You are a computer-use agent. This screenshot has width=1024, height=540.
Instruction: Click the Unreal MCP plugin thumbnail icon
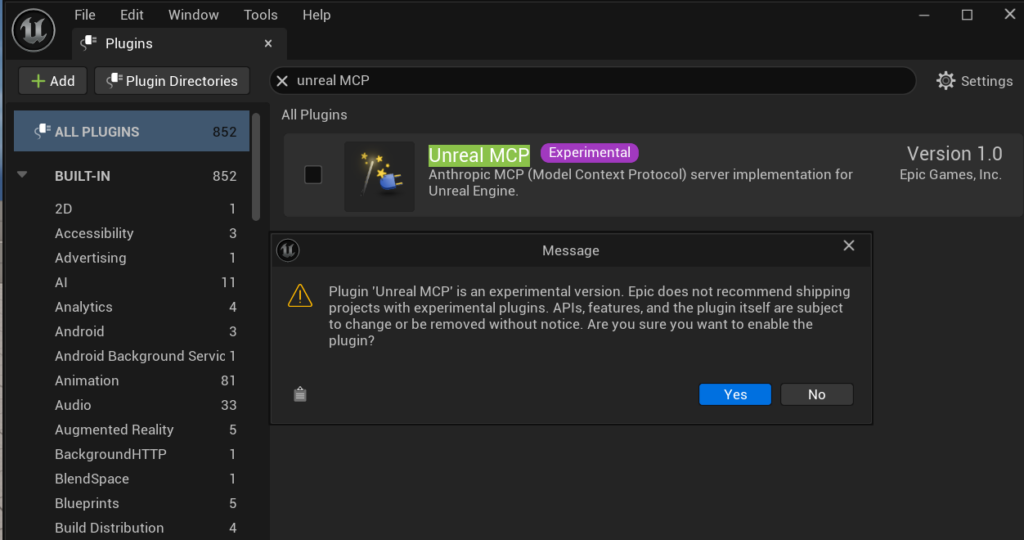pyautogui.click(x=379, y=176)
